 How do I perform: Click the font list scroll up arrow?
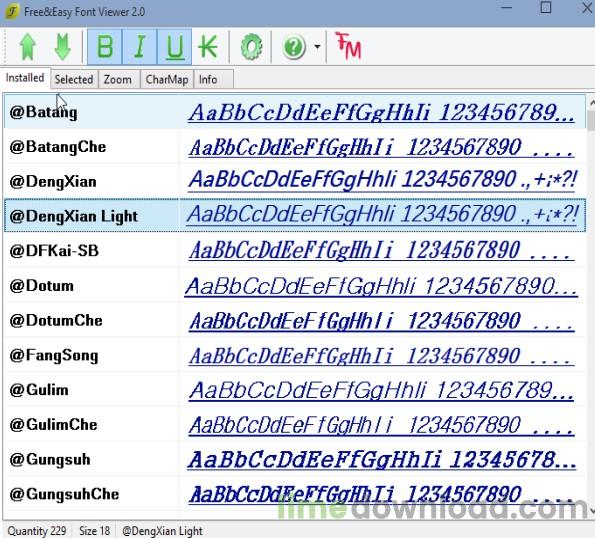point(591,102)
